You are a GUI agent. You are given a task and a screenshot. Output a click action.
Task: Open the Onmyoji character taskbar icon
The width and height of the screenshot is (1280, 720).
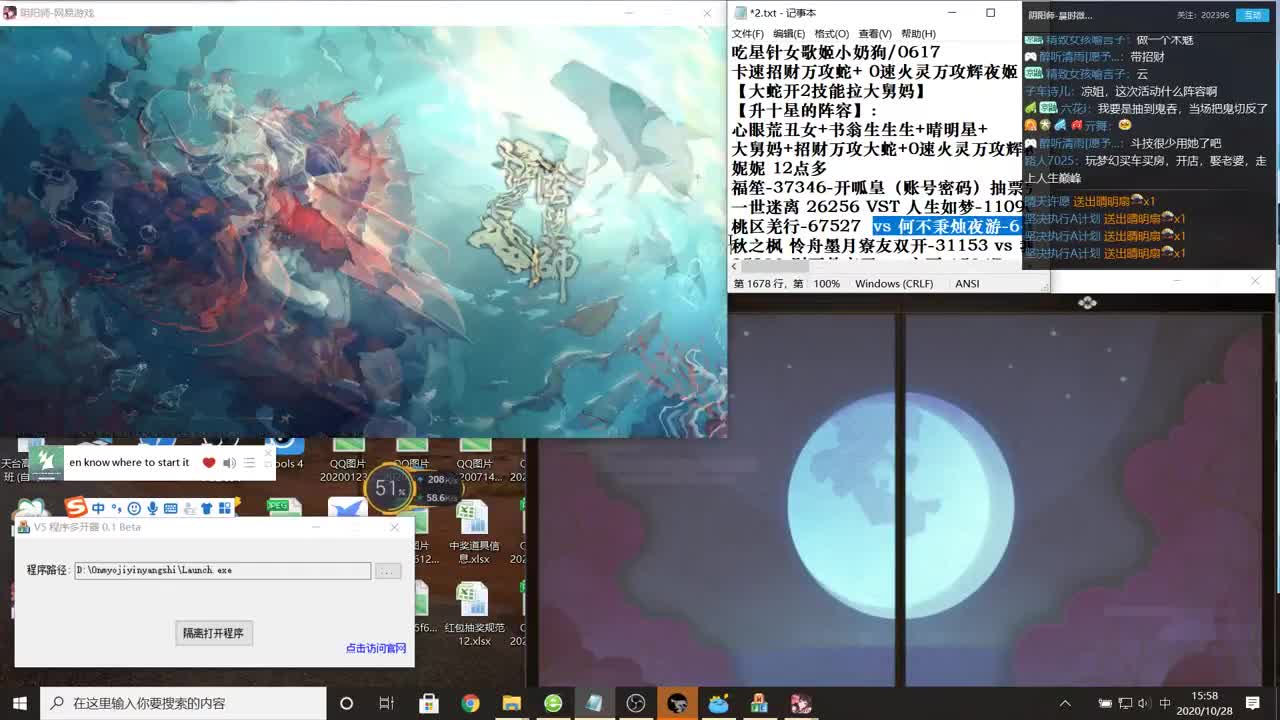click(x=801, y=703)
